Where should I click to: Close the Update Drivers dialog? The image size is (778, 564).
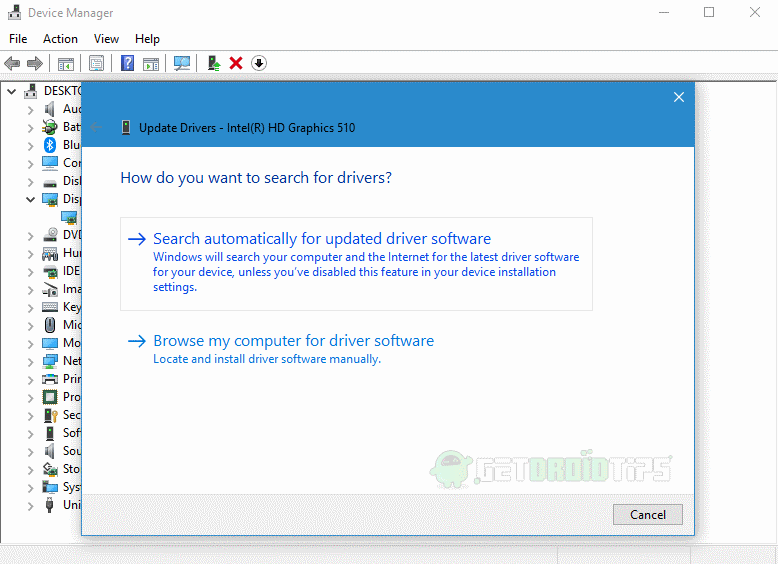(x=679, y=97)
